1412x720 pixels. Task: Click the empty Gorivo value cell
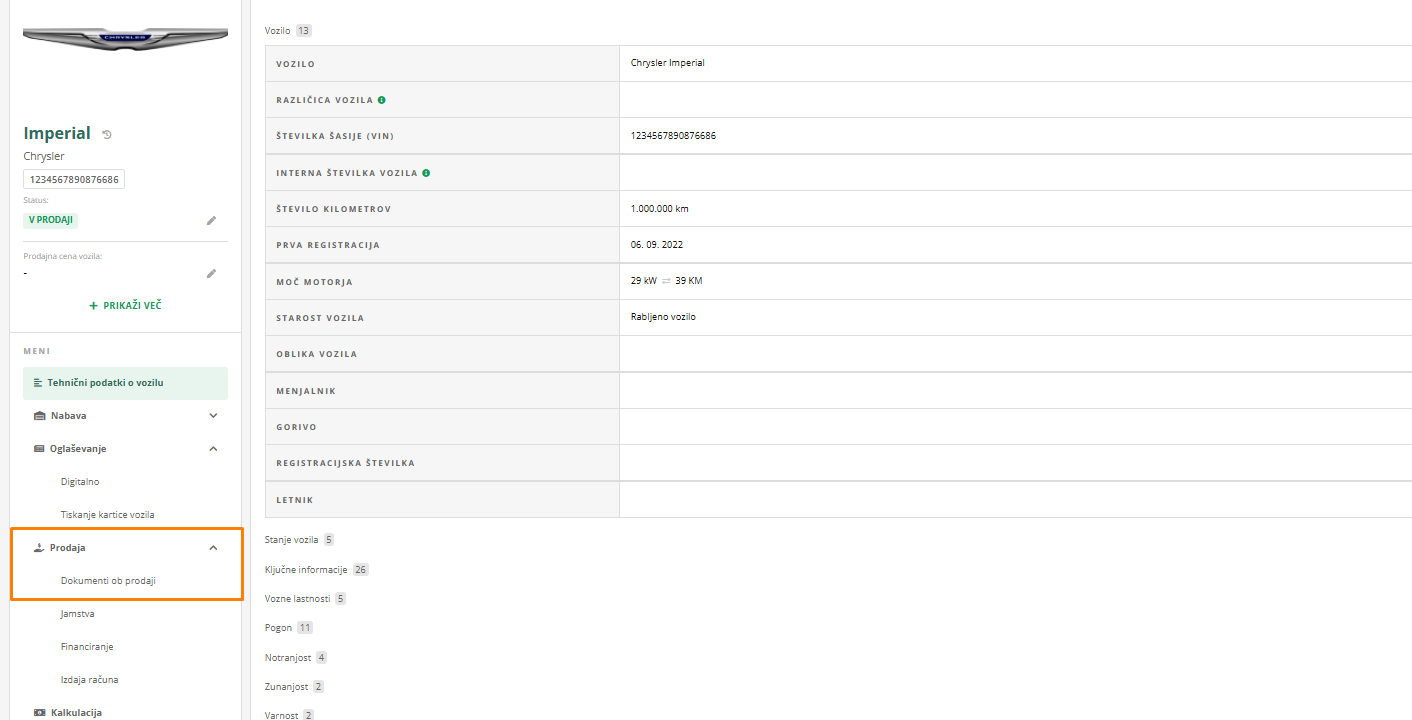[1015, 427]
